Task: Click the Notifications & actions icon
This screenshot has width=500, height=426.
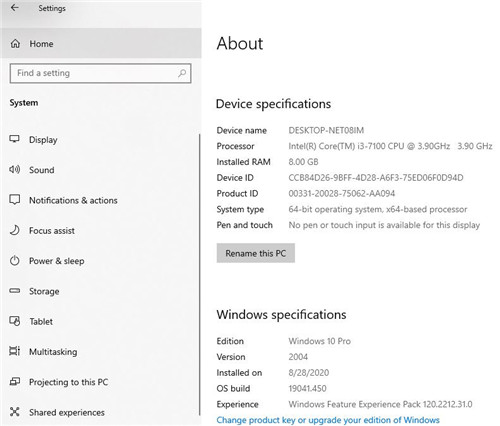Action: pos(14,200)
